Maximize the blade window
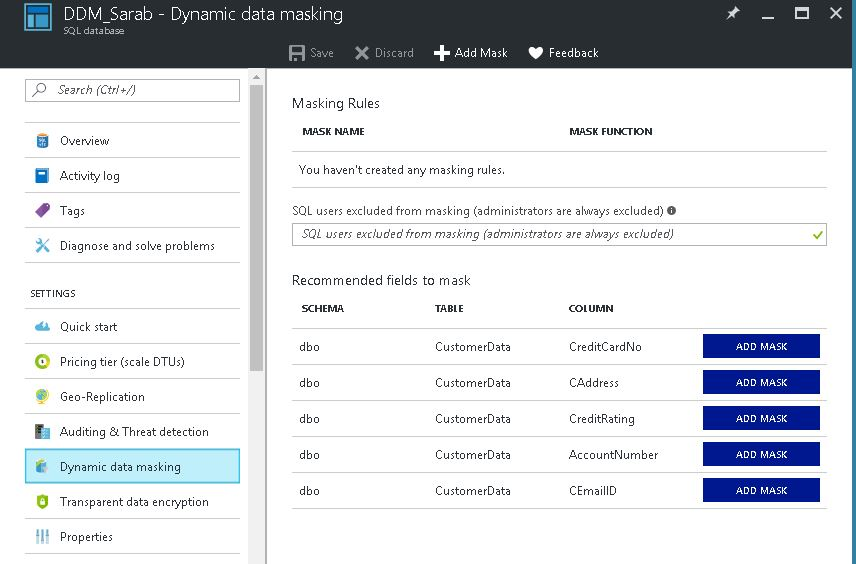856x564 pixels. point(801,13)
